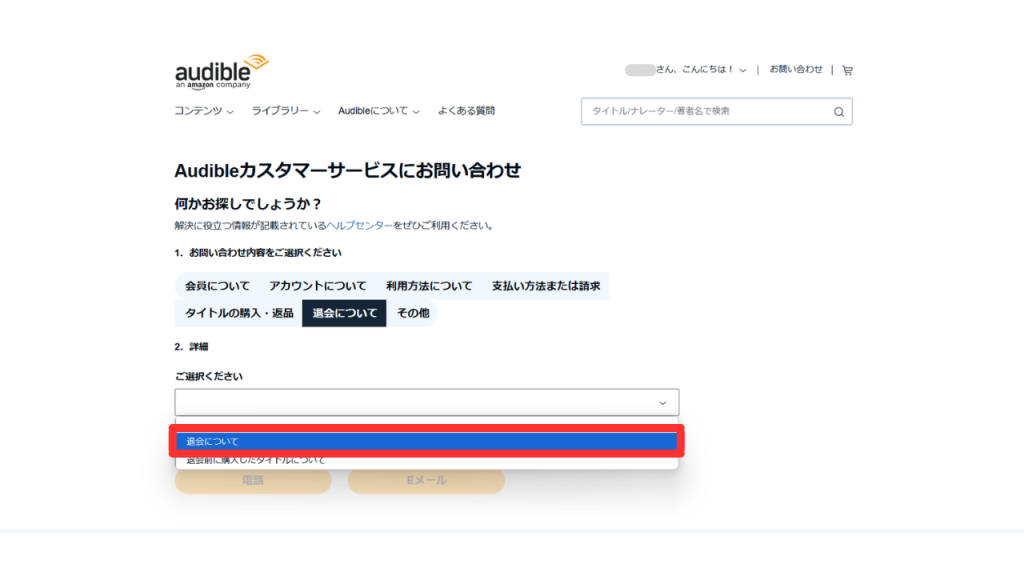Click the 電話 contact button

[x=253, y=481]
